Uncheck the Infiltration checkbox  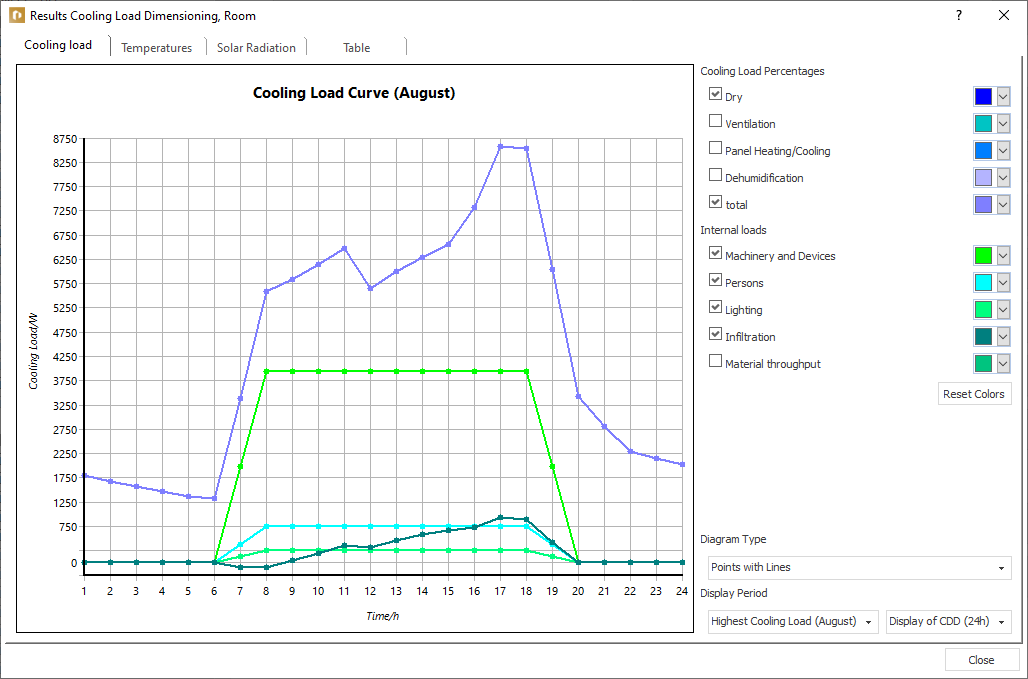click(x=715, y=335)
